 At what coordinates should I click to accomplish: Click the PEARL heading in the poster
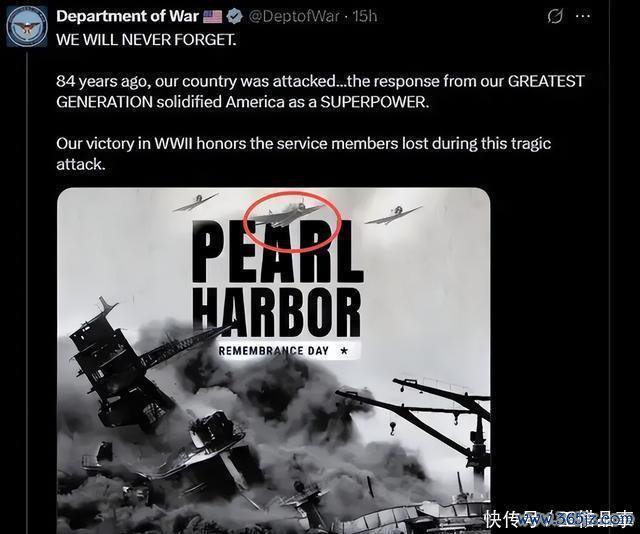[277, 252]
